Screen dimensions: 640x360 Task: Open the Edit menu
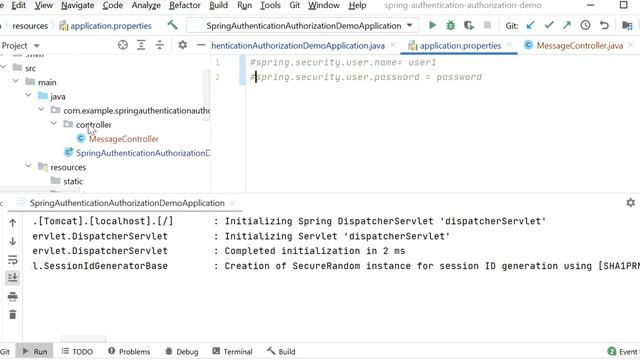18,5
